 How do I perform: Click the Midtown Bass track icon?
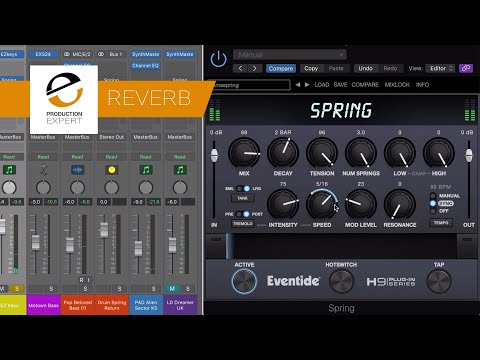(43, 170)
